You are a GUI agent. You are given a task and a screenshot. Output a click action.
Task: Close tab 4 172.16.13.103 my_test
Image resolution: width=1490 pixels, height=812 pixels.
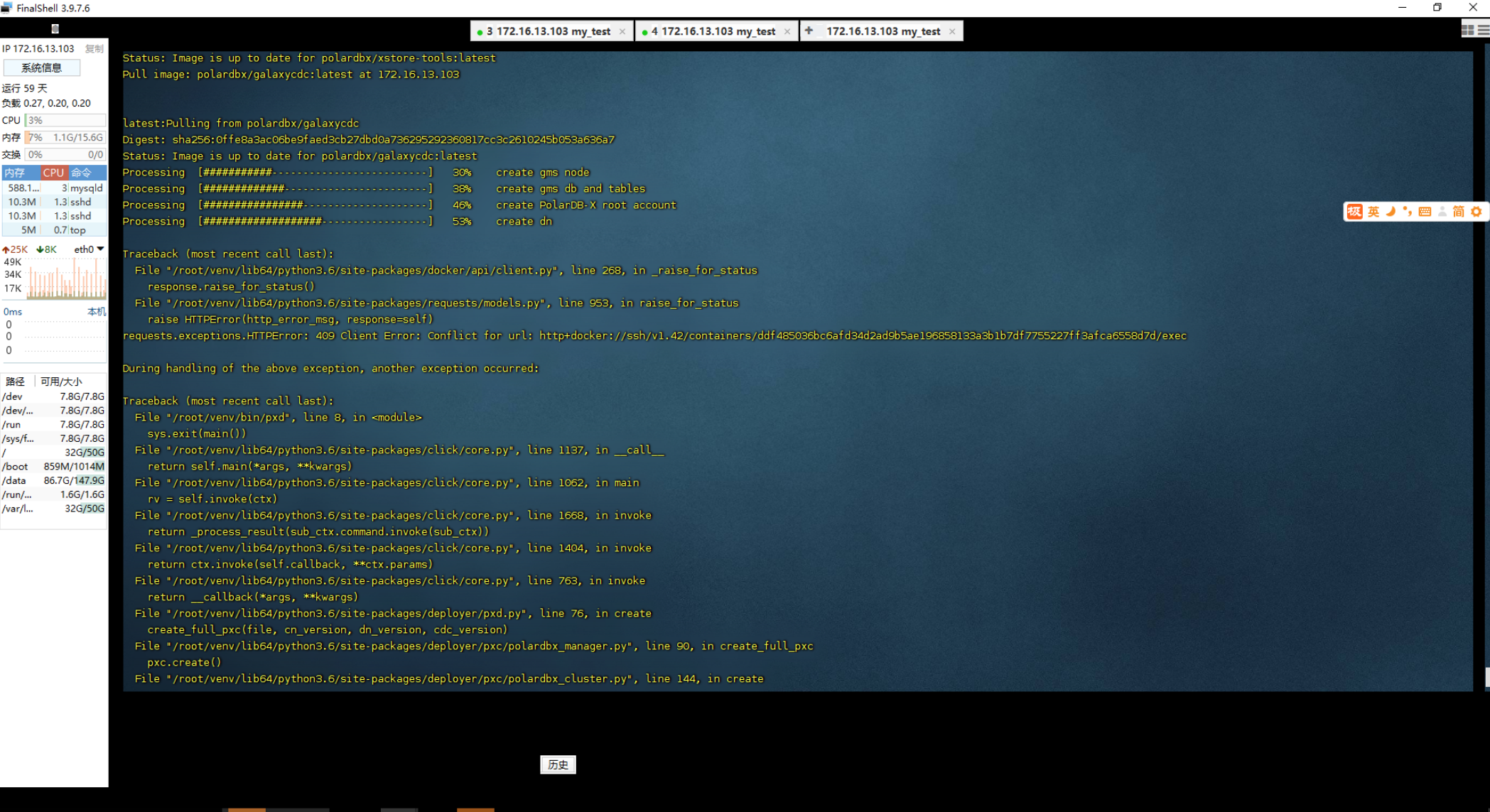(787, 31)
